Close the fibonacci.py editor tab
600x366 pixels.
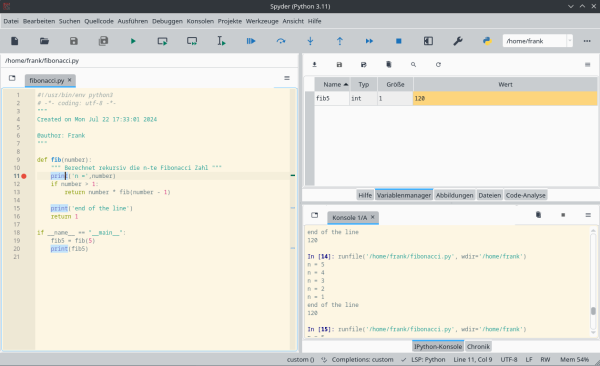pyautogui.click(x=70, y=80)
